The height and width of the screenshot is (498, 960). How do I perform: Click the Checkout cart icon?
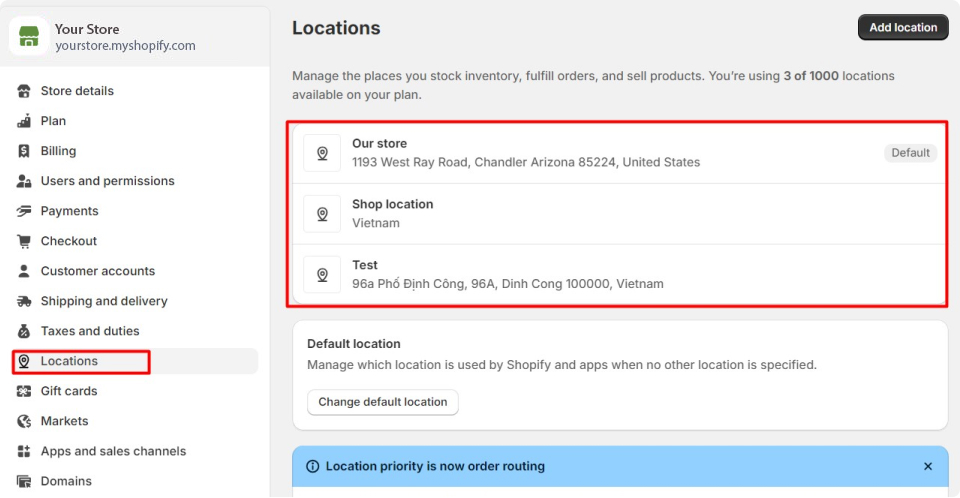click(24, 241)
